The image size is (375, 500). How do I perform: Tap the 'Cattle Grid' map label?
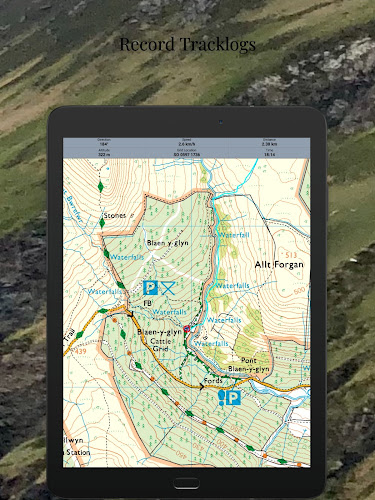pos(160,345)
